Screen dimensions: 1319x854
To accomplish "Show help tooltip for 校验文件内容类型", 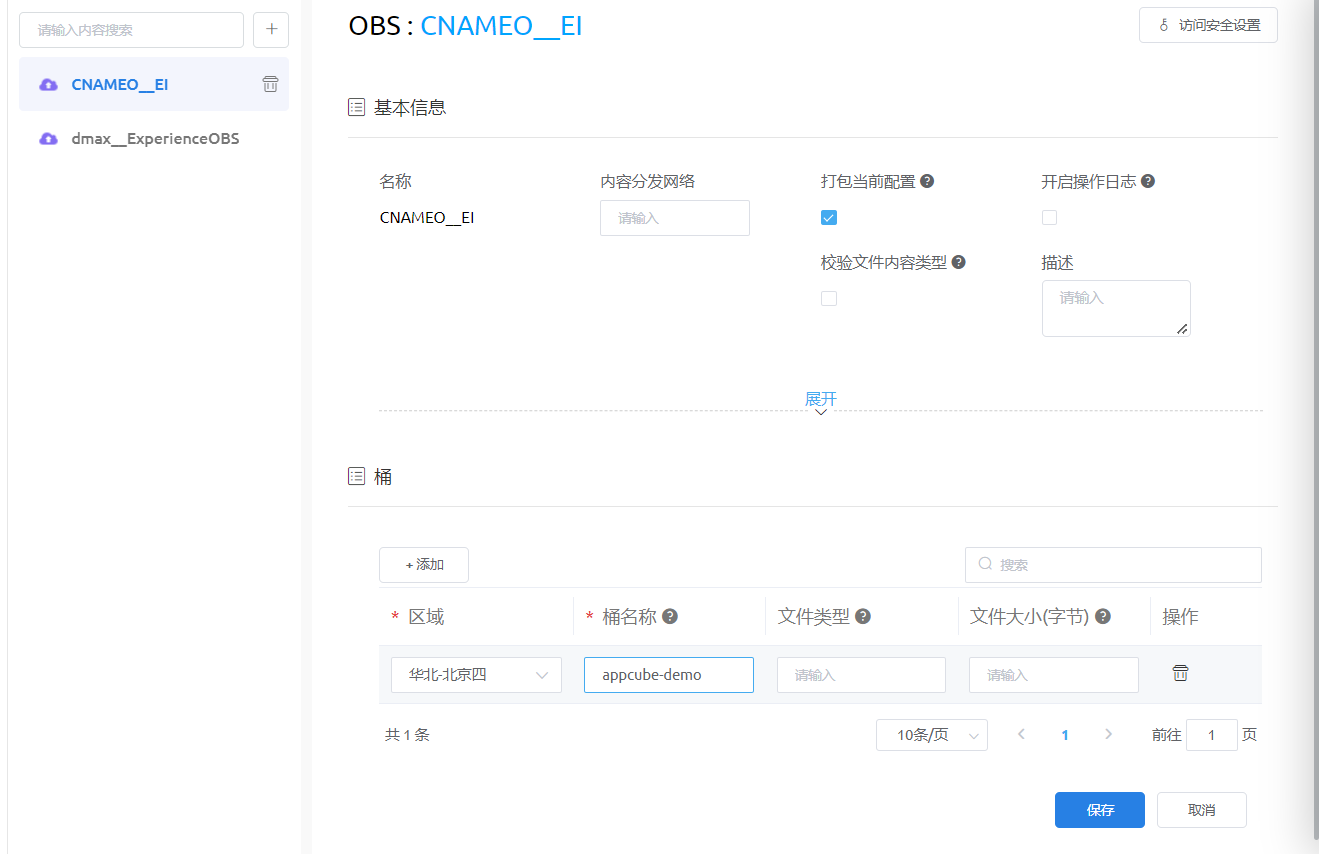I will coord(958,262).
